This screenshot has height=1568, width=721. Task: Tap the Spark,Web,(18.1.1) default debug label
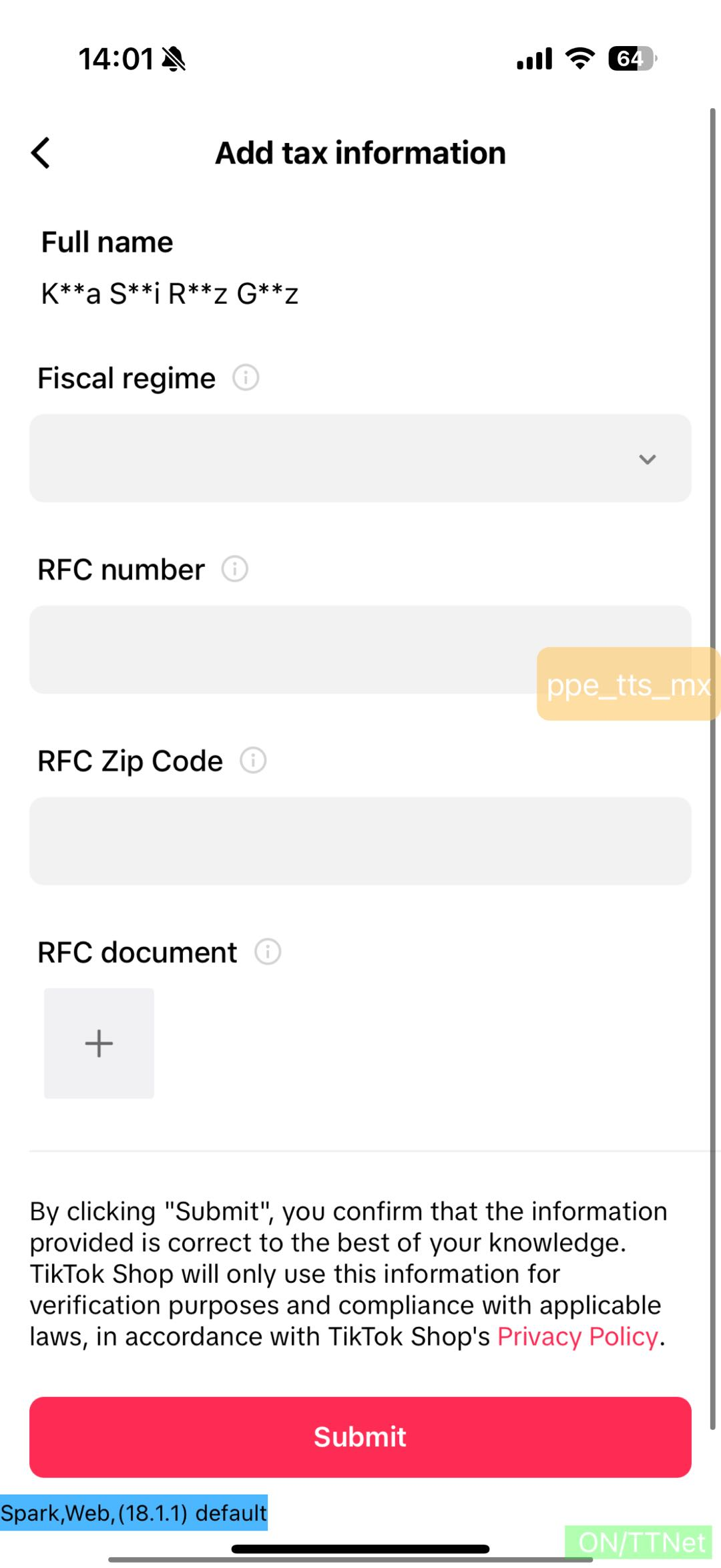pyautogui.click(x=134, y=1513)
